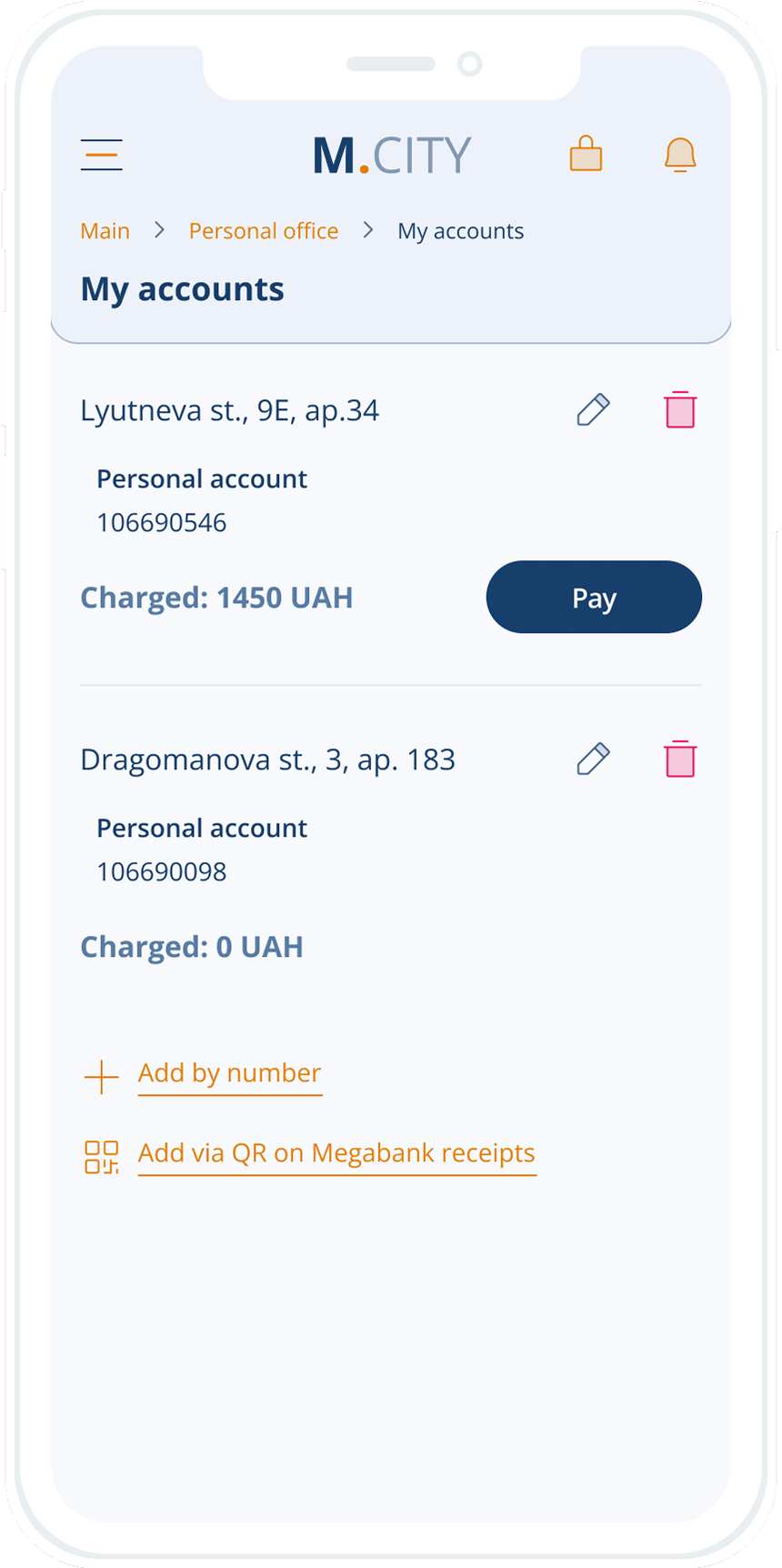Image resolution: width=782 pixels, height=1568 pixels.
Task: Edit the Lyutneva st. account
Action: tap(593, 410)
